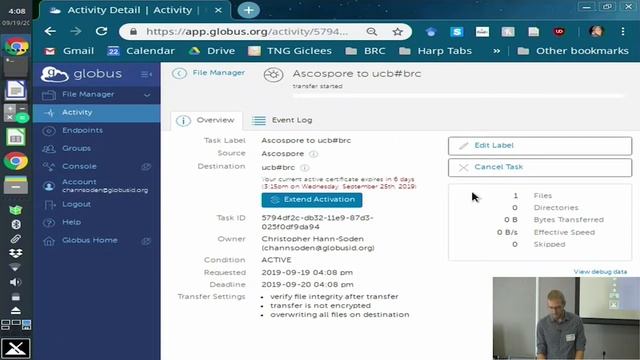The width and height of the screenshot is (640, 360).
Task: Click the Task ID value text
Action: [x=317, y=222]
